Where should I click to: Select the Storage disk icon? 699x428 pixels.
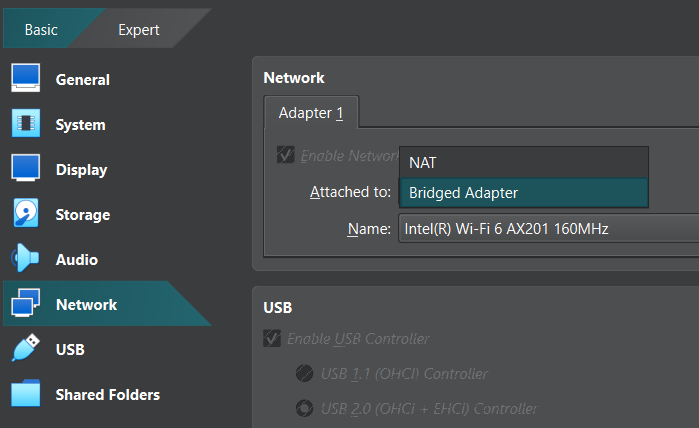(x=25, y=213)
